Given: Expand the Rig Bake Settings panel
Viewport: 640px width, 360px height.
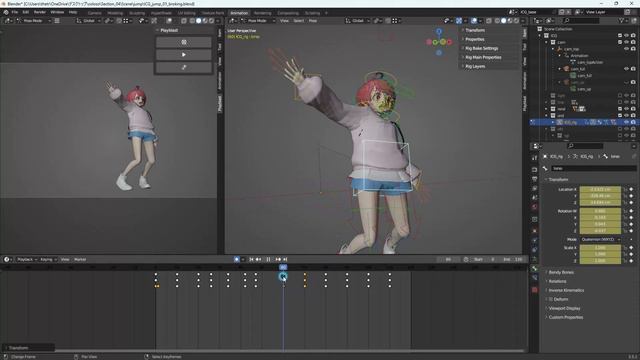Looking at the screenshot, I should [x=481, y=48].
